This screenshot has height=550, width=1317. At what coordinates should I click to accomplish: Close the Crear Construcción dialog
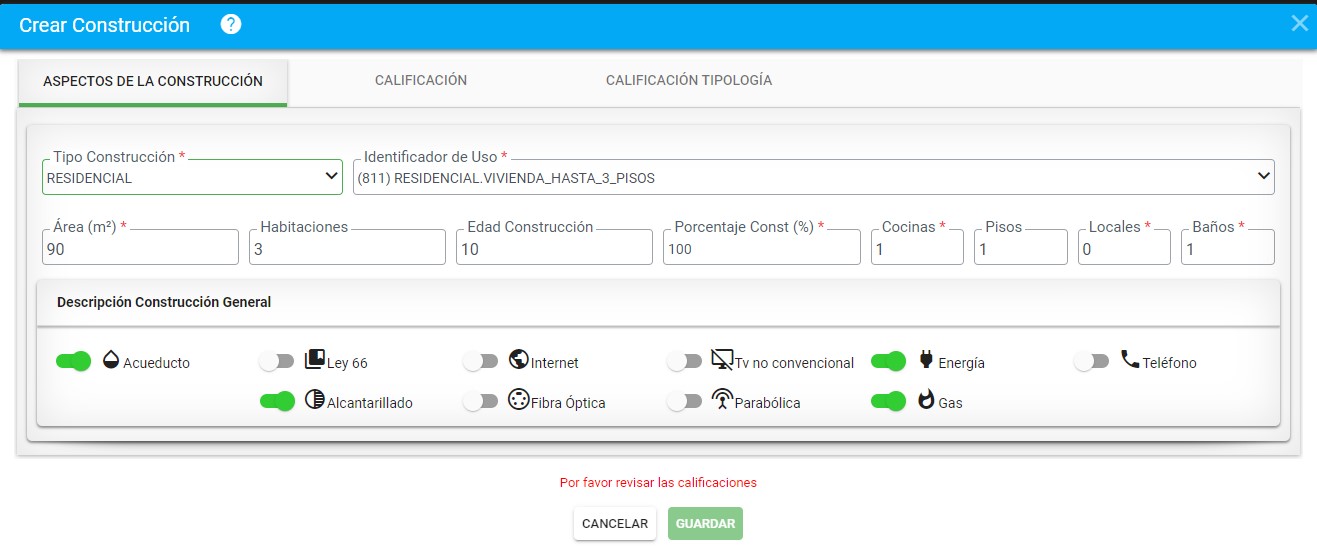coord(1299,24)
